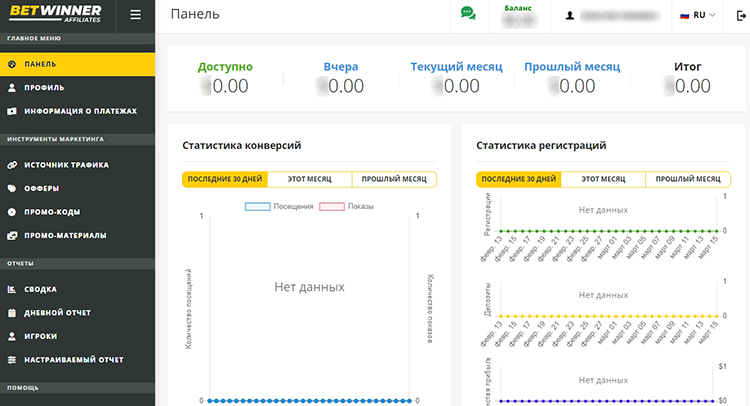Click the Настраиваемый отчет sliders icon
Viewport: 750px width, 406px height.
pyautogui.click(x=12, y=360)
